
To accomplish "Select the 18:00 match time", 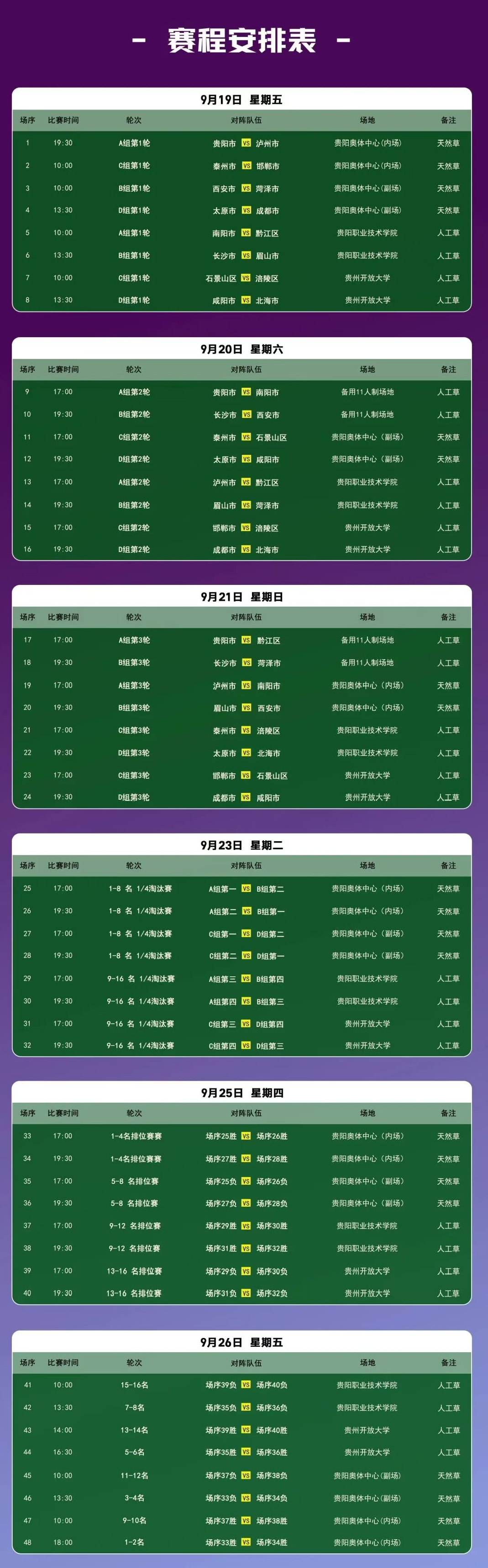I will tap(63, 1542).
